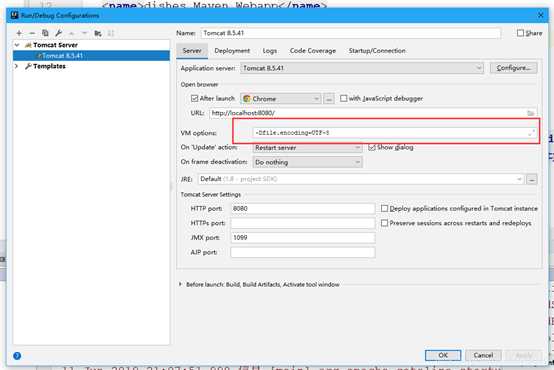The image size is (554, 370).
Task: Switch to the Deployment tab
Action: 232,51
